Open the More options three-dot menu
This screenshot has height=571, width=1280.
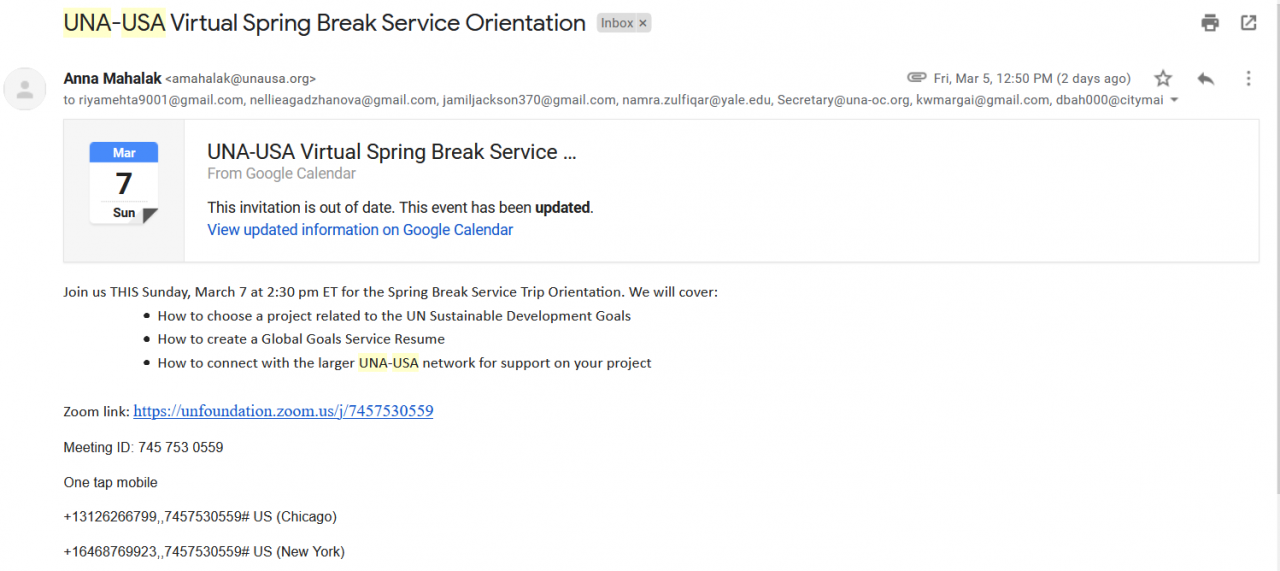coord(1248,78)
